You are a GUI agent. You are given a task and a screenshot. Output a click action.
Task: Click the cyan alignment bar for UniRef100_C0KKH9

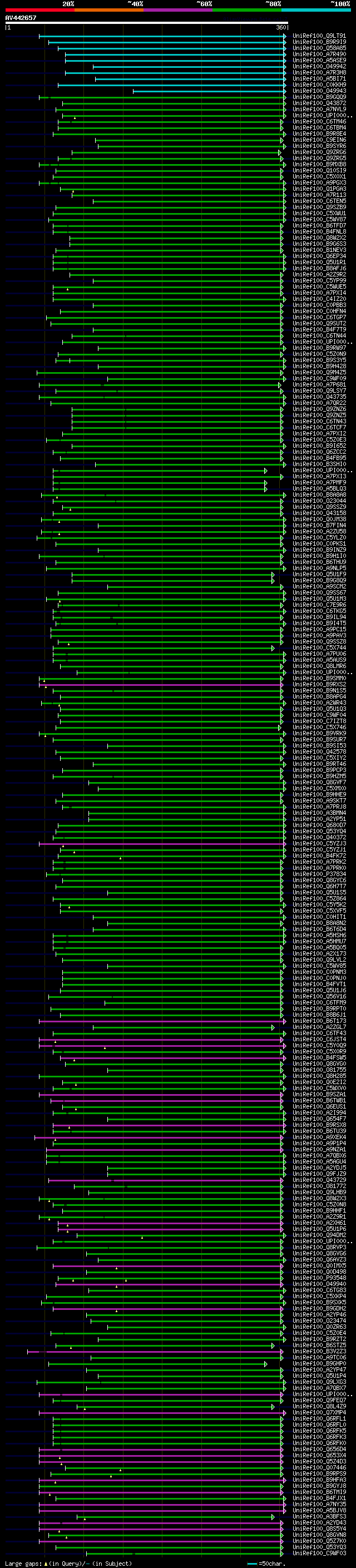(x=172, y=85)
